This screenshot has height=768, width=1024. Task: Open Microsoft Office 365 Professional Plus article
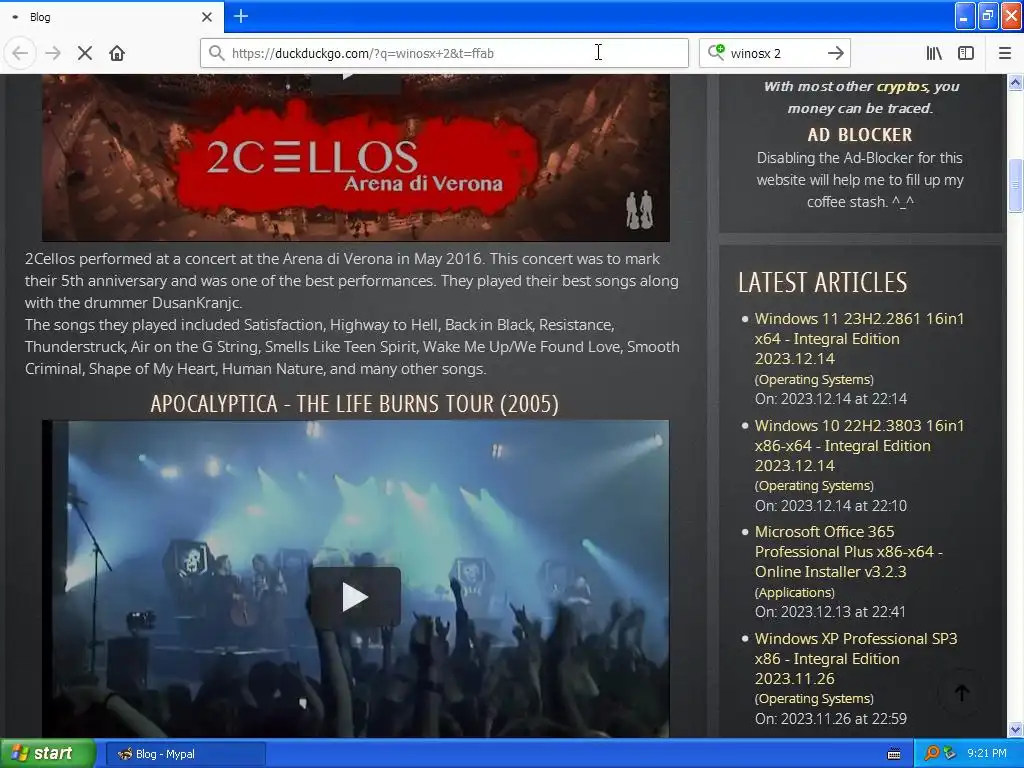[x=848, y=552]
